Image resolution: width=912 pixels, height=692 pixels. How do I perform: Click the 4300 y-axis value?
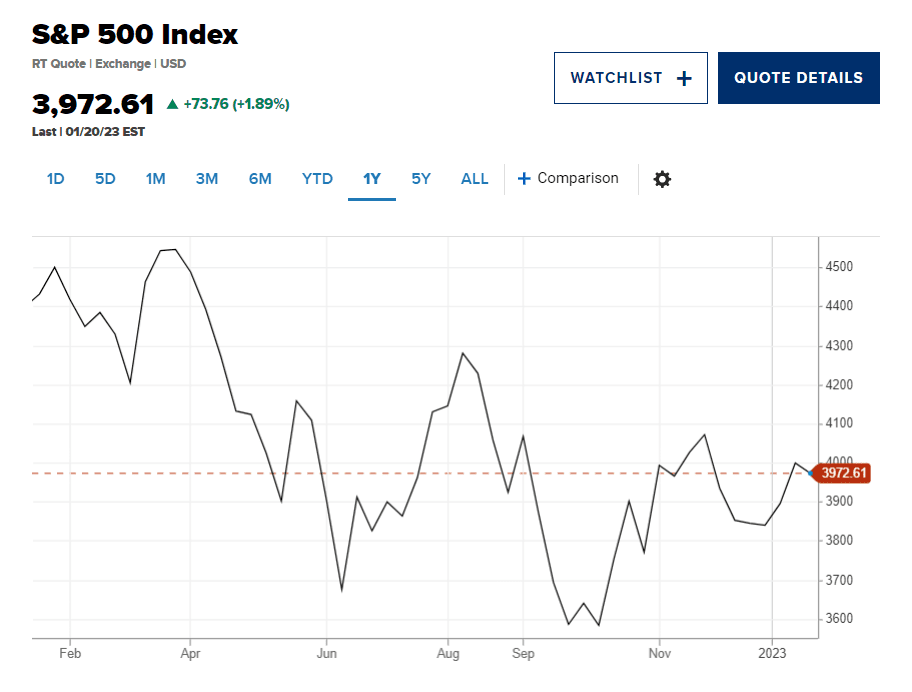point(839,346)
